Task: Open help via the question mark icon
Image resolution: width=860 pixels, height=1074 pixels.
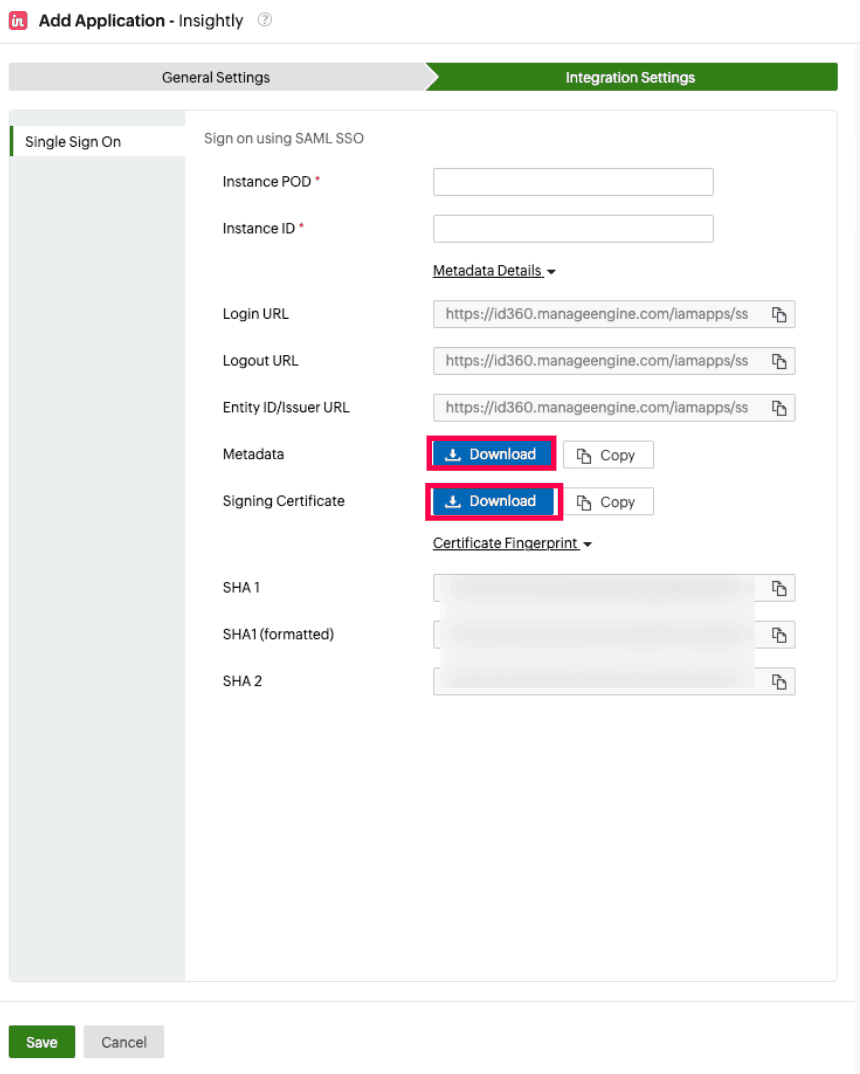Action: coord(263,20)
